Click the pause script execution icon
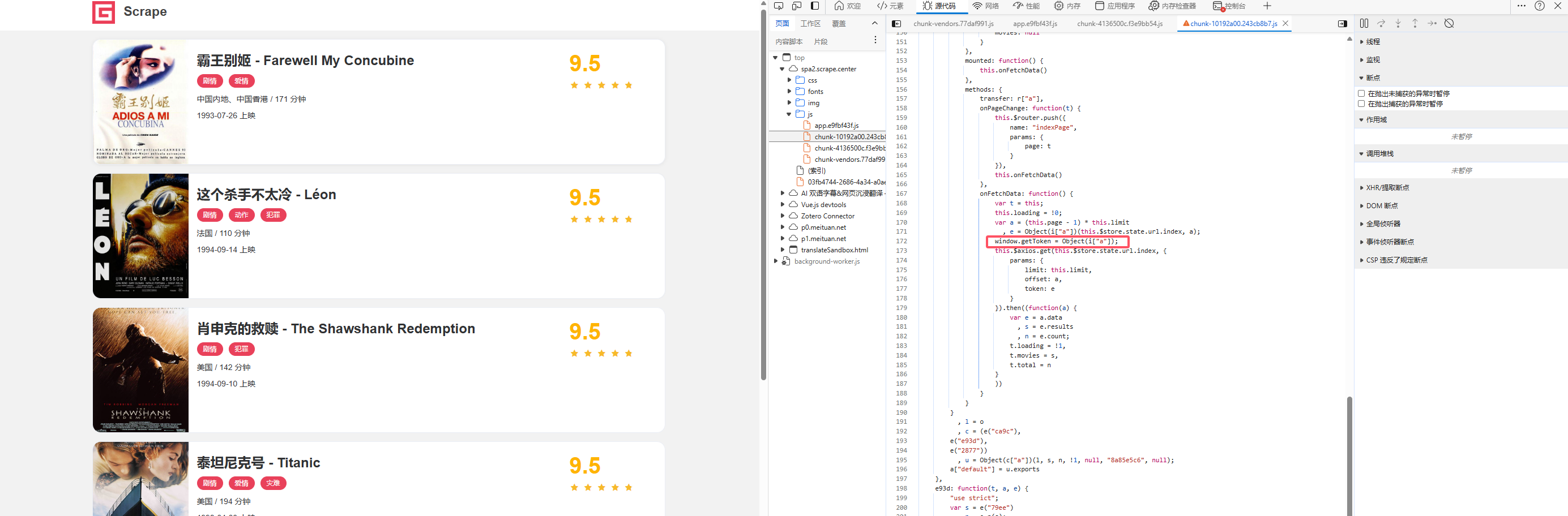This screenshot has height=516, width=1568. click(x=1364, y=23)
